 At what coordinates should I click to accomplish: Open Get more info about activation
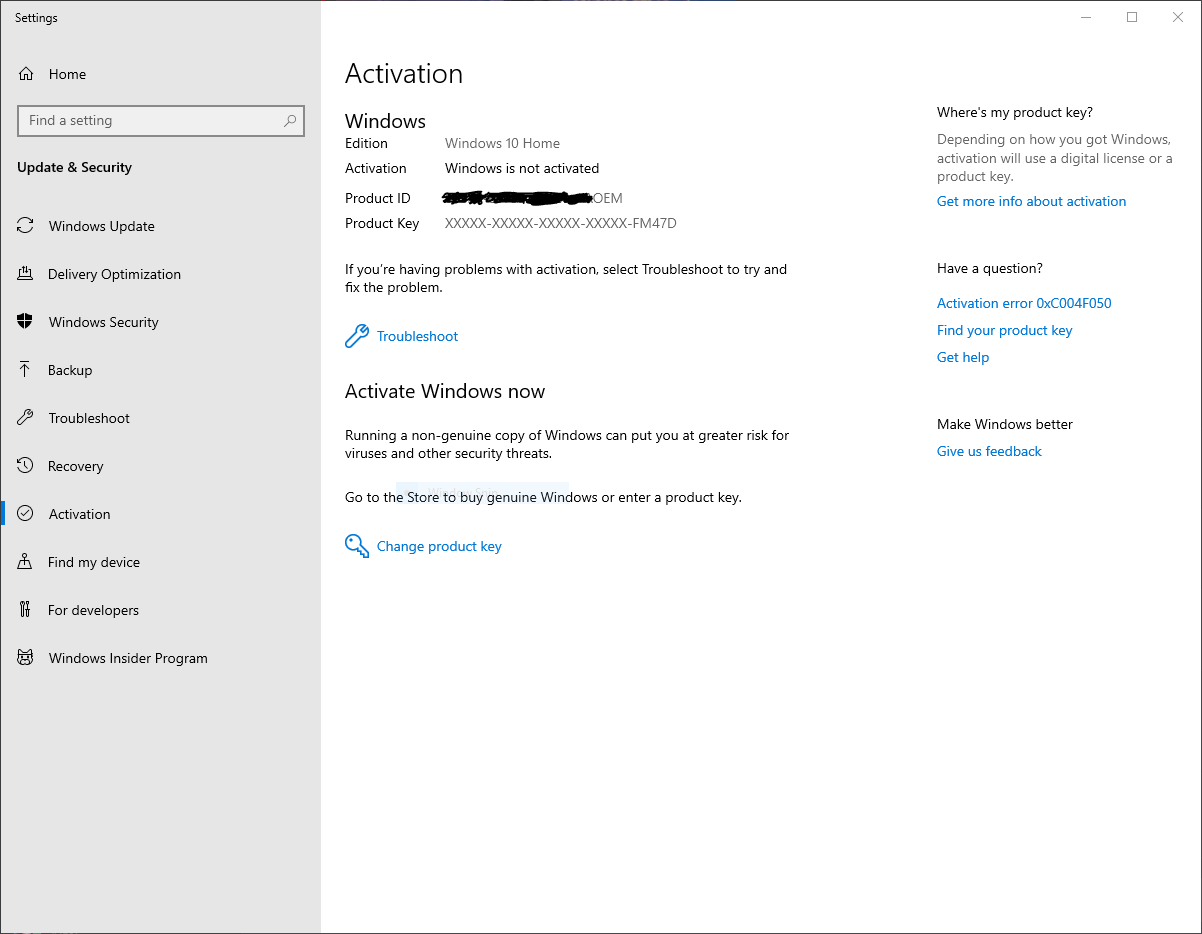[1031, 201]
